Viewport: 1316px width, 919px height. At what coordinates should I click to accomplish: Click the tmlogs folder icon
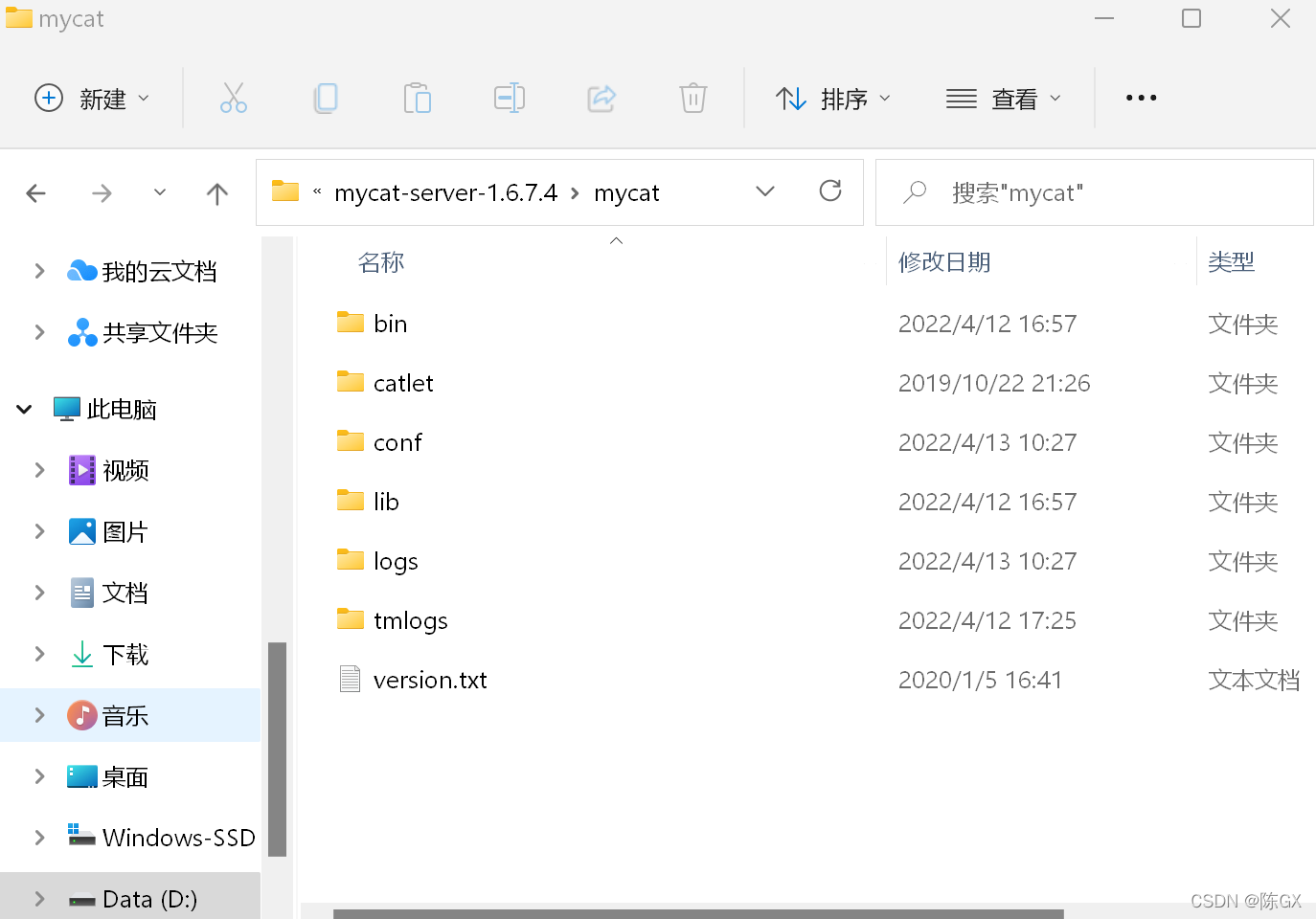pos(351,619)
